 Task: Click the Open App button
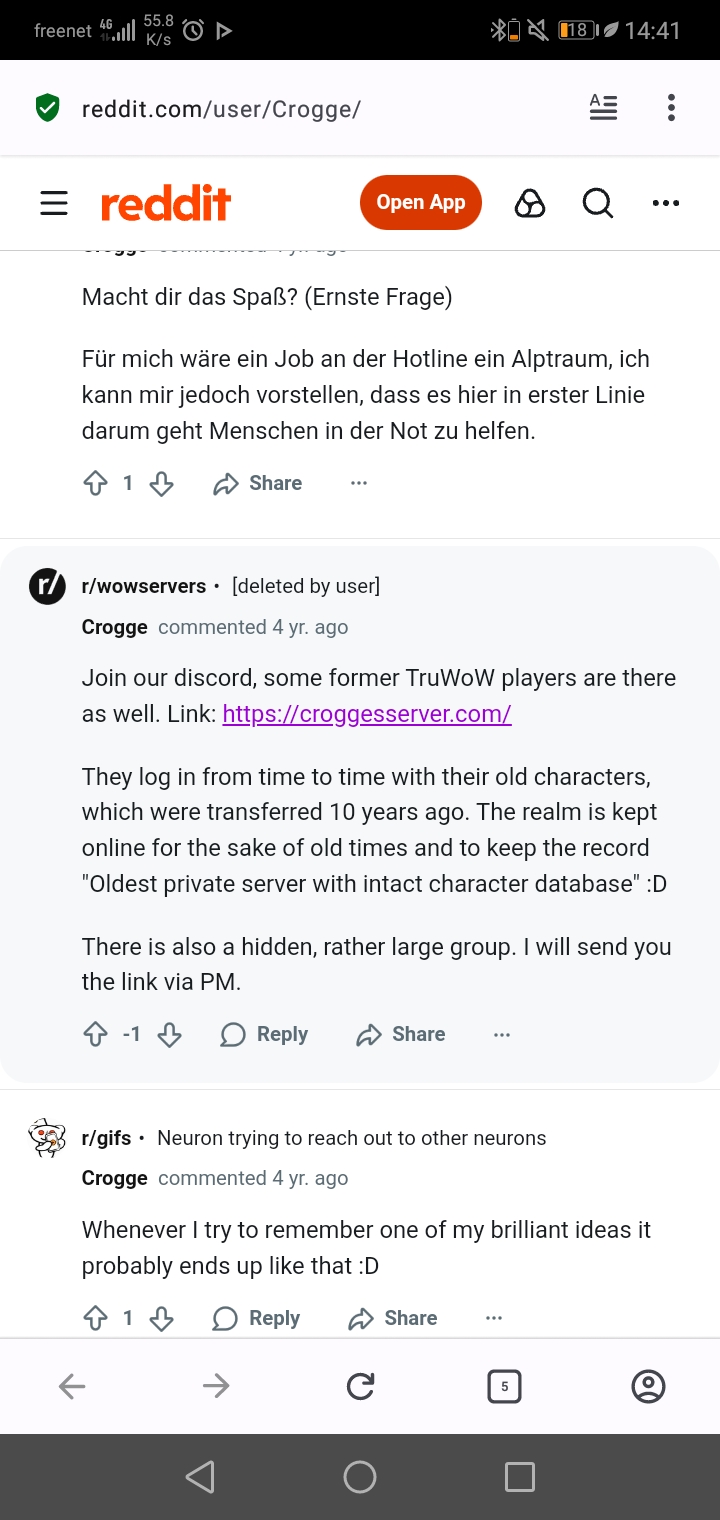(x=420, y=202)
